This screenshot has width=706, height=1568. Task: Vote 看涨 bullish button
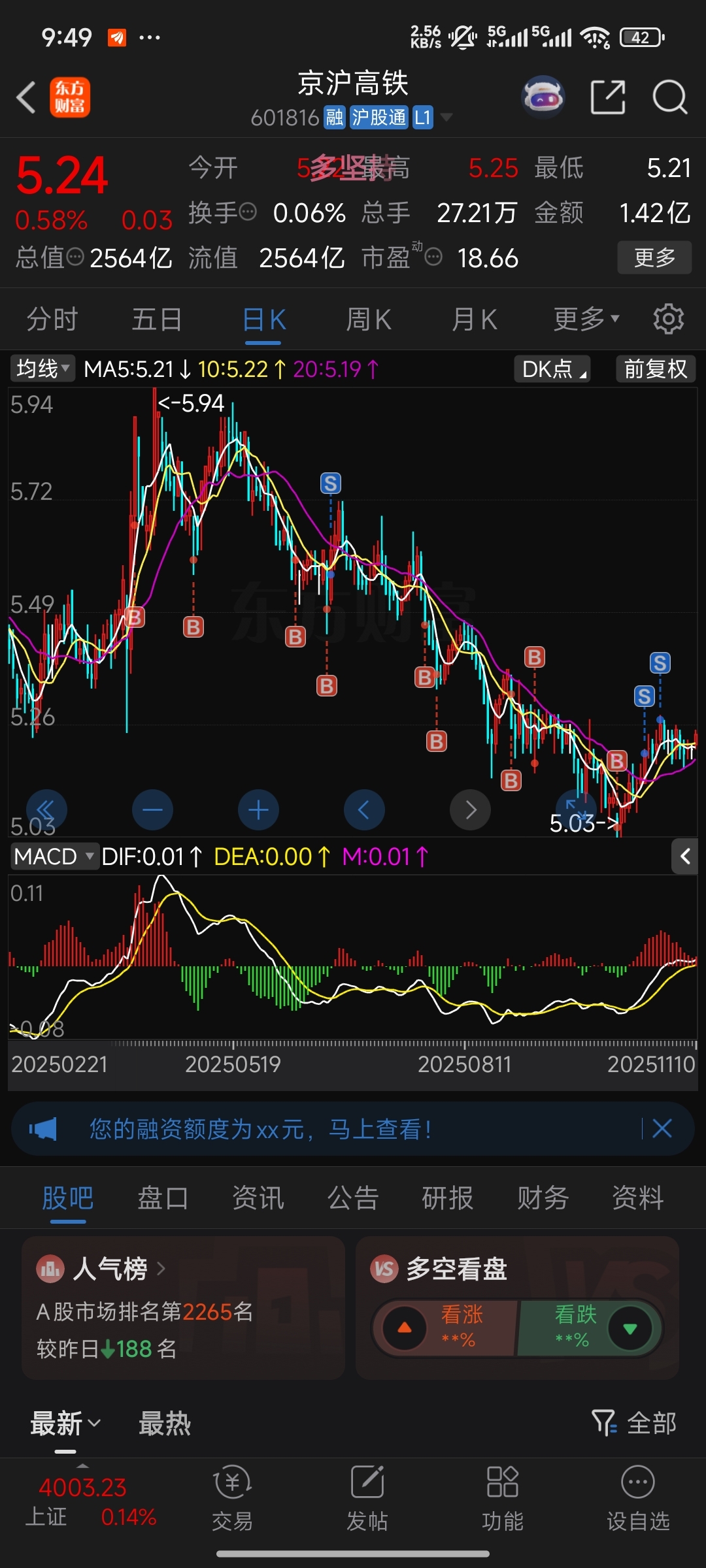pos(445,1328)
